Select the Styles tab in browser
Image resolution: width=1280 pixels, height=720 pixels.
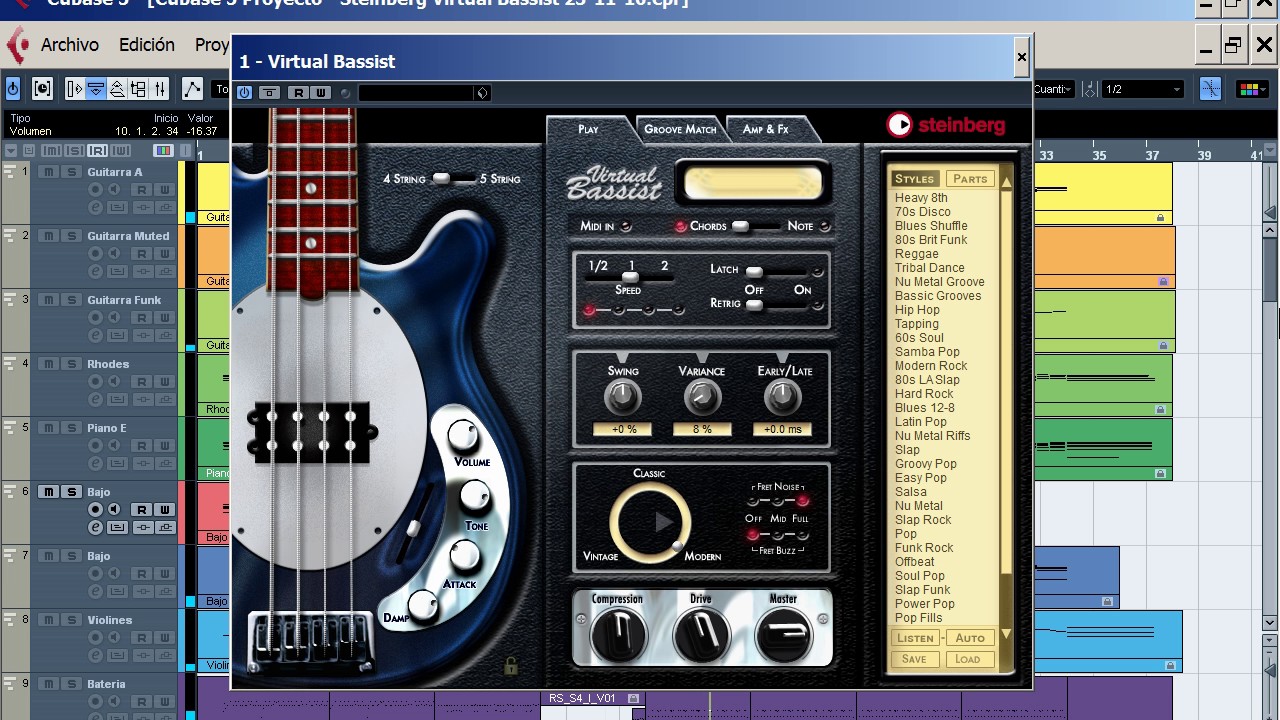(914, 179)
